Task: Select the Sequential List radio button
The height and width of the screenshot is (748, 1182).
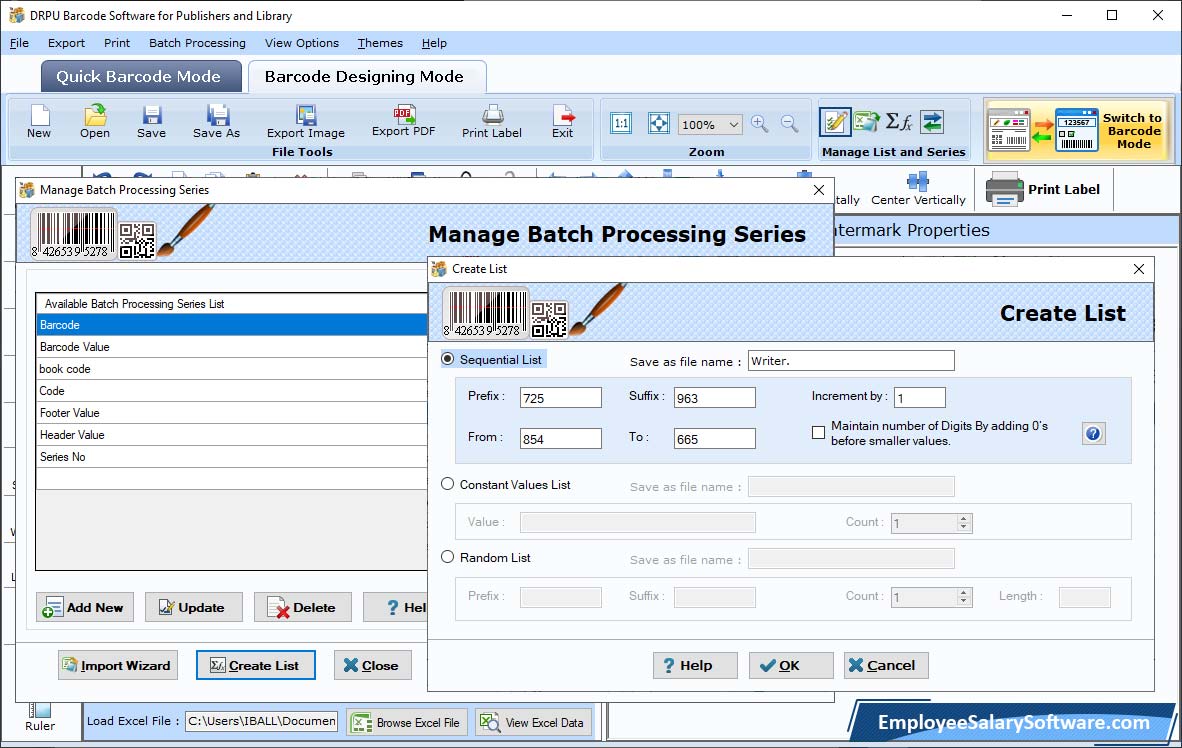Action: (447, 359)
